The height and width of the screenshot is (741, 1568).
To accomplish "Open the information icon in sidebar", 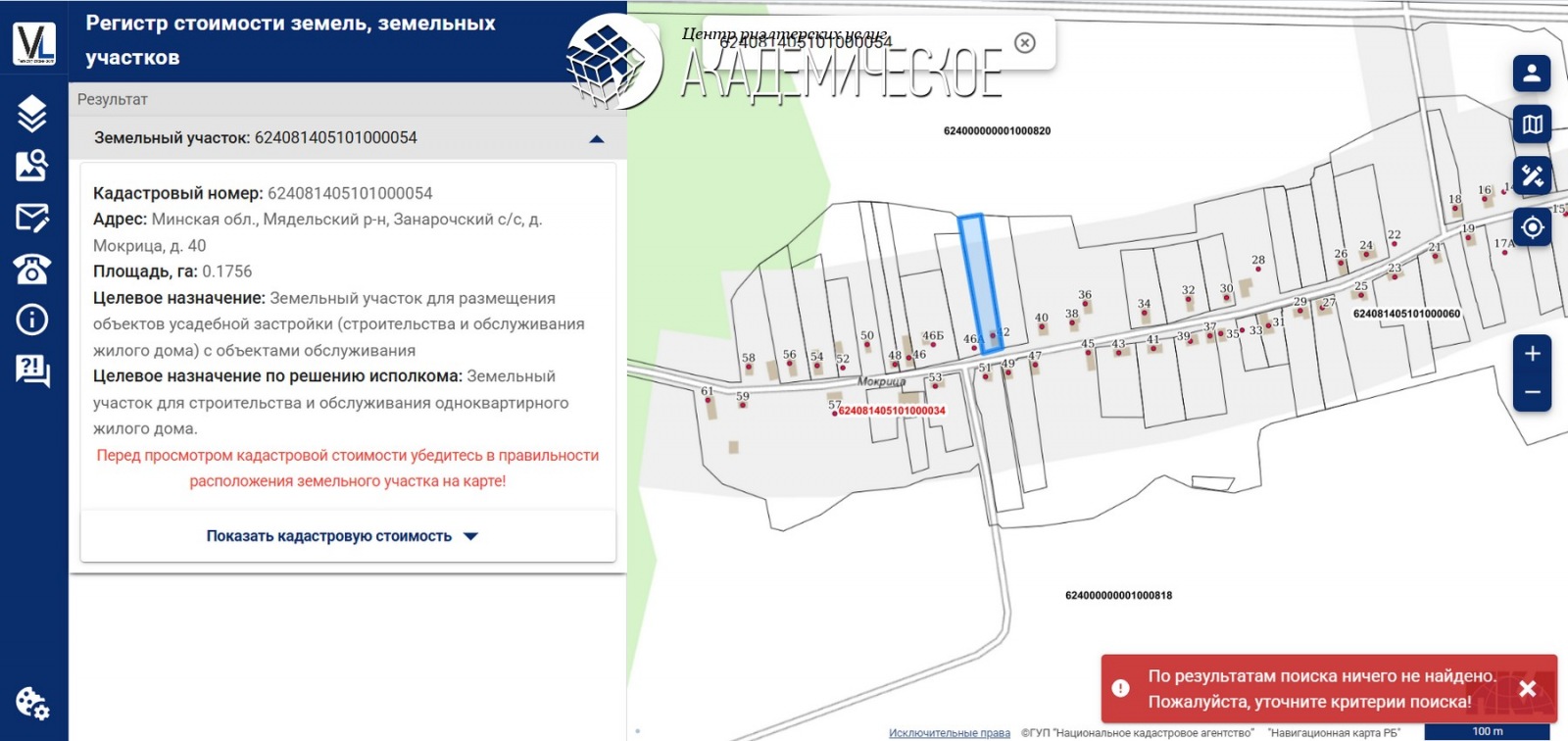I will 32,320.
